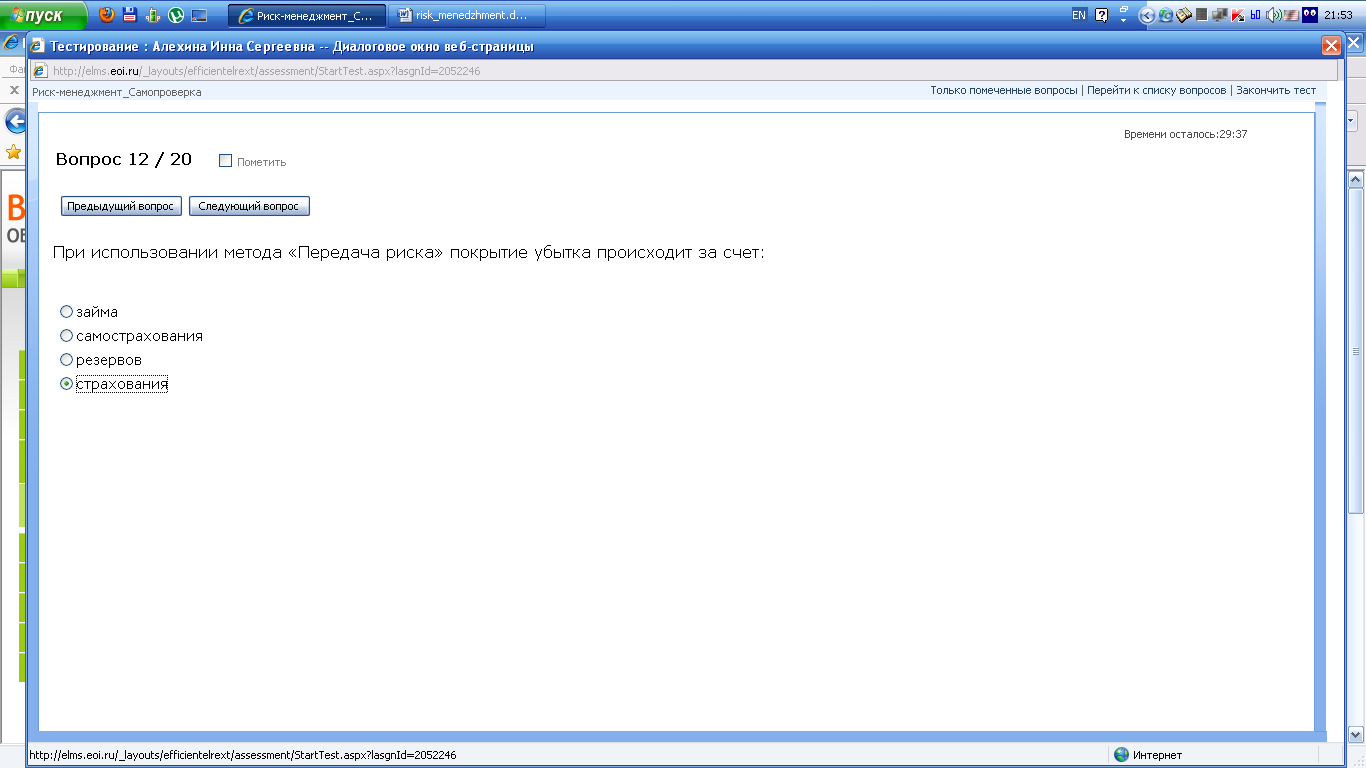Click the background browser favorites star
The width and height of the screenshot is (1366, 768).
coord(13,152)
